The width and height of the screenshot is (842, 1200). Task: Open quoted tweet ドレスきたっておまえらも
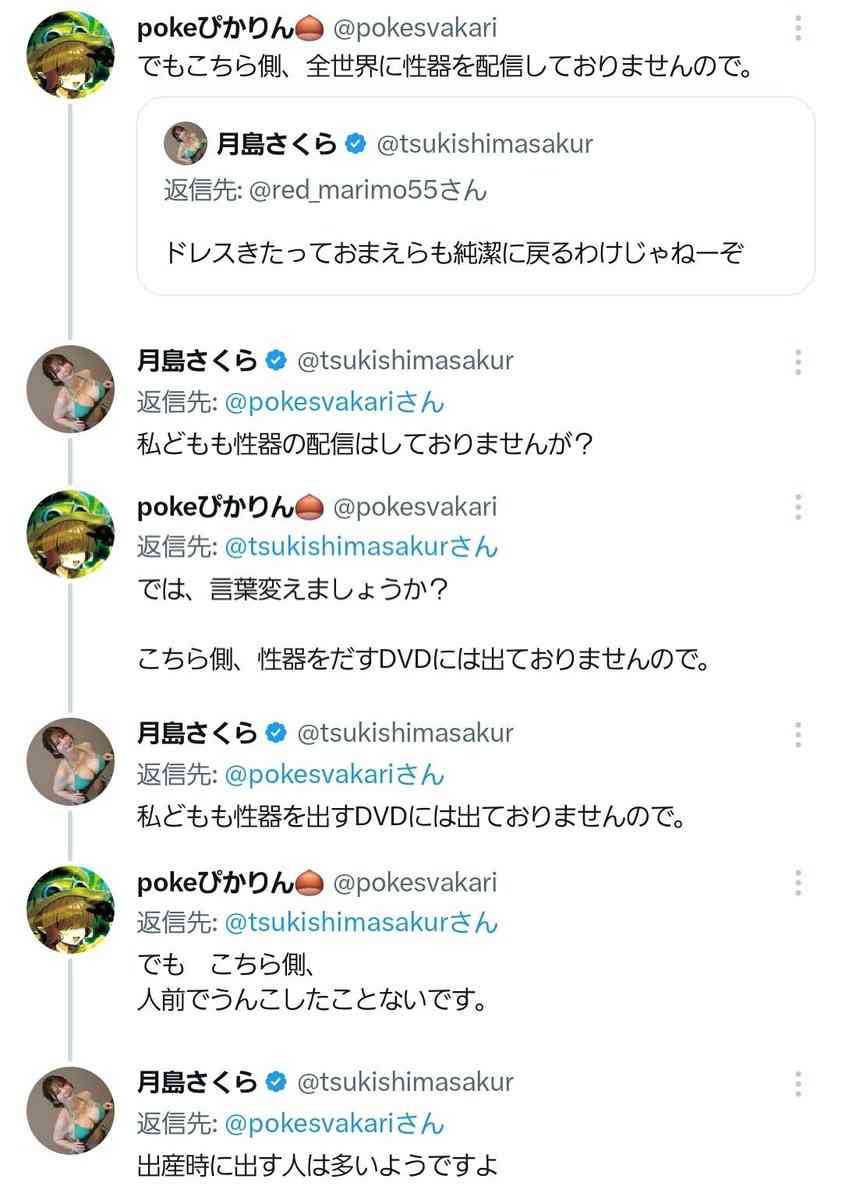(475, 196)
